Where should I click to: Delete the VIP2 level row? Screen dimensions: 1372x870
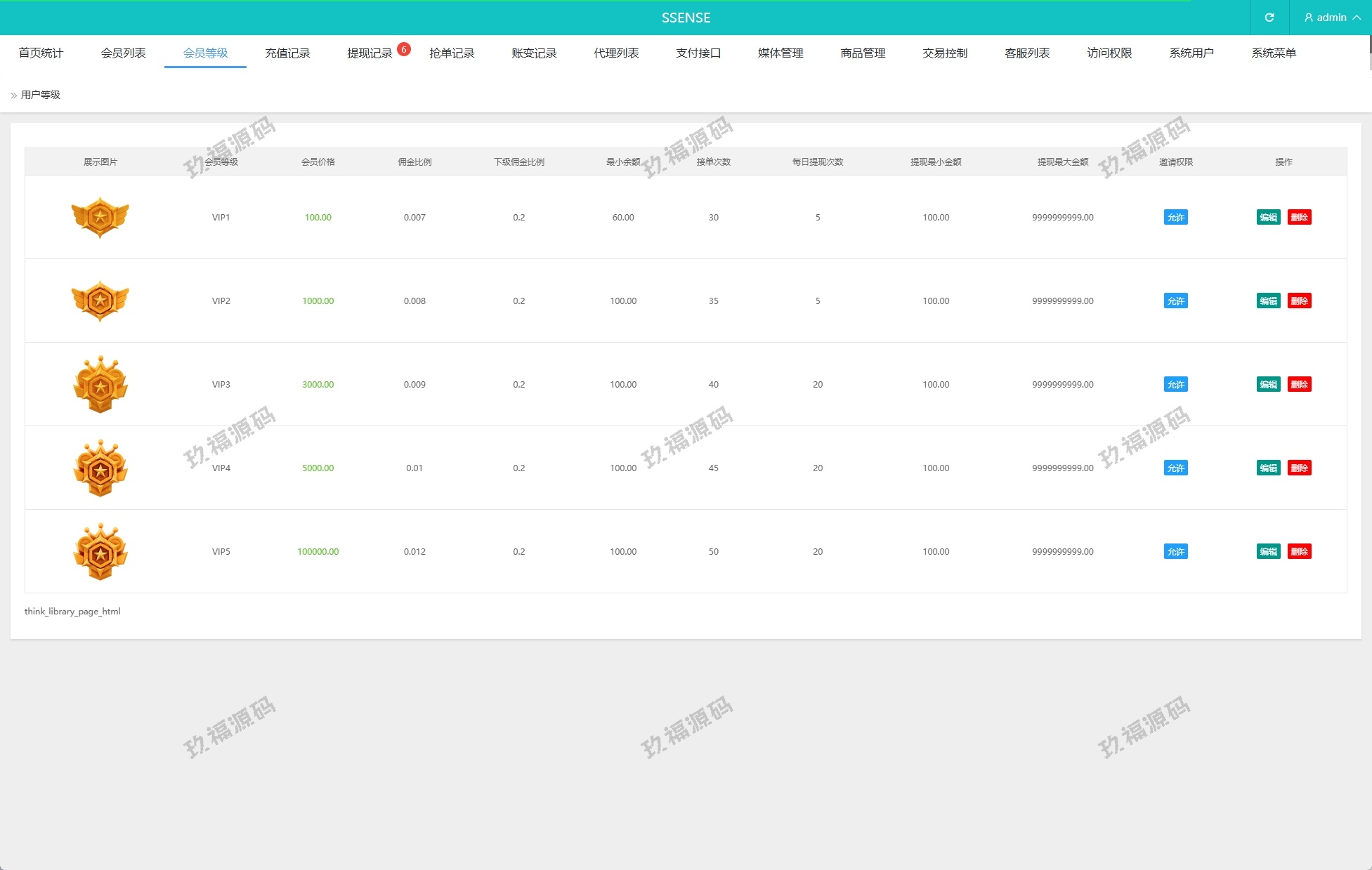click(x=1299, y=301)
